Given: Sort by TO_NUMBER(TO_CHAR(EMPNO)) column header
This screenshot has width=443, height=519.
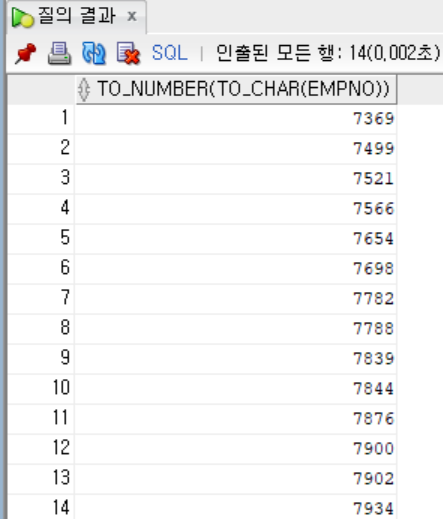Looking at the screenshot, I should tap(236, 89).
